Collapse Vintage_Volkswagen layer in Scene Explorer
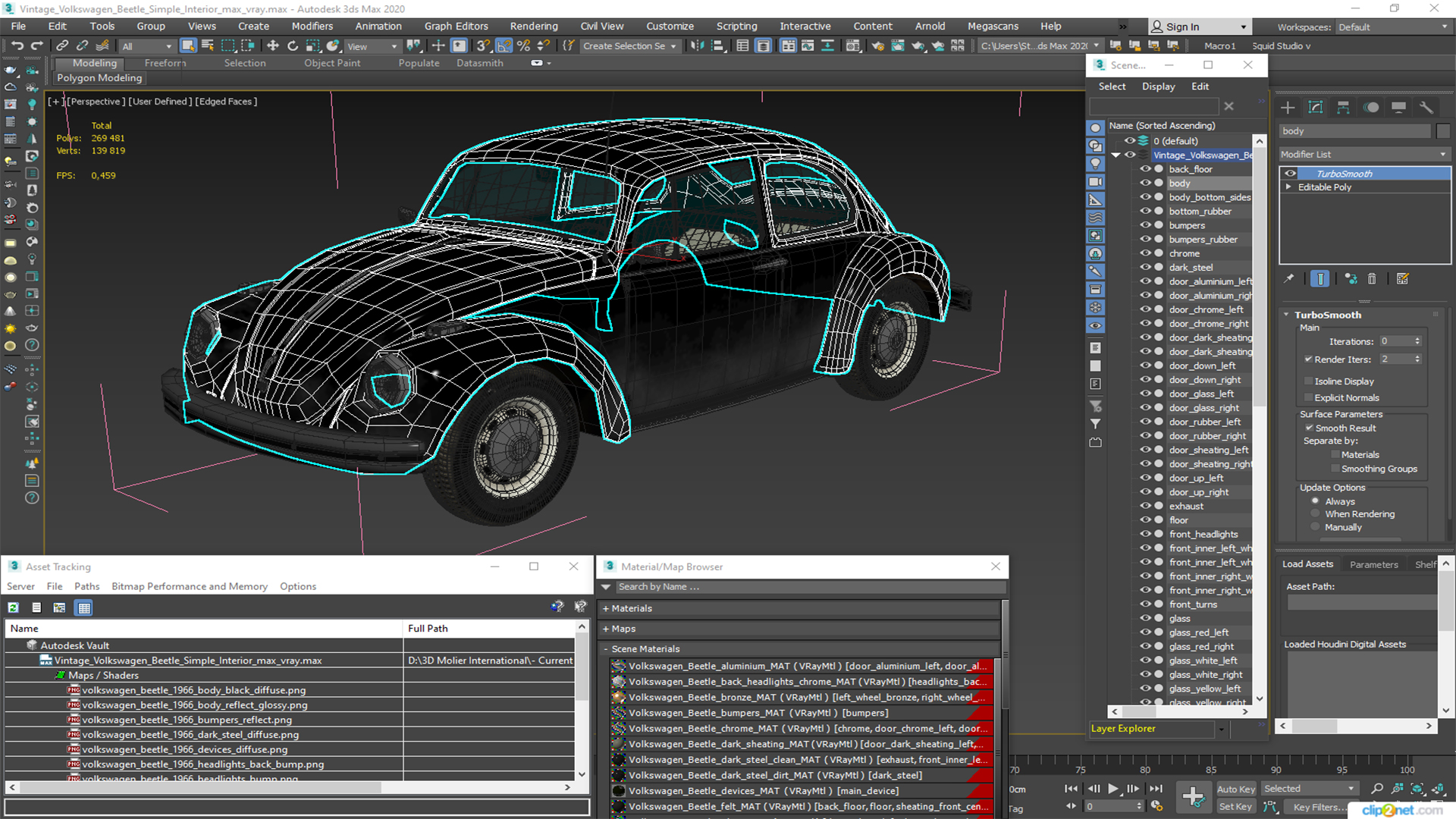The height and width of the screenshot is (819, 1456). click(x=1116, y=155)
